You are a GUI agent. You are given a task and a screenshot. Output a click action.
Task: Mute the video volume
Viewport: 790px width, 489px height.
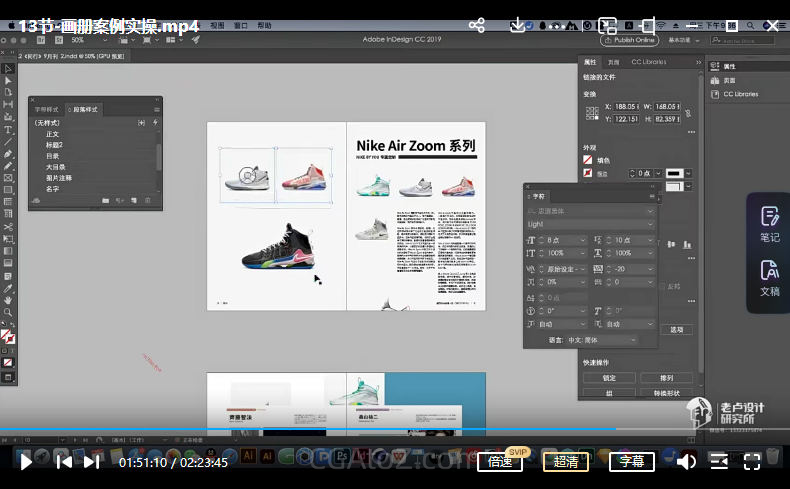pos(686,461)
